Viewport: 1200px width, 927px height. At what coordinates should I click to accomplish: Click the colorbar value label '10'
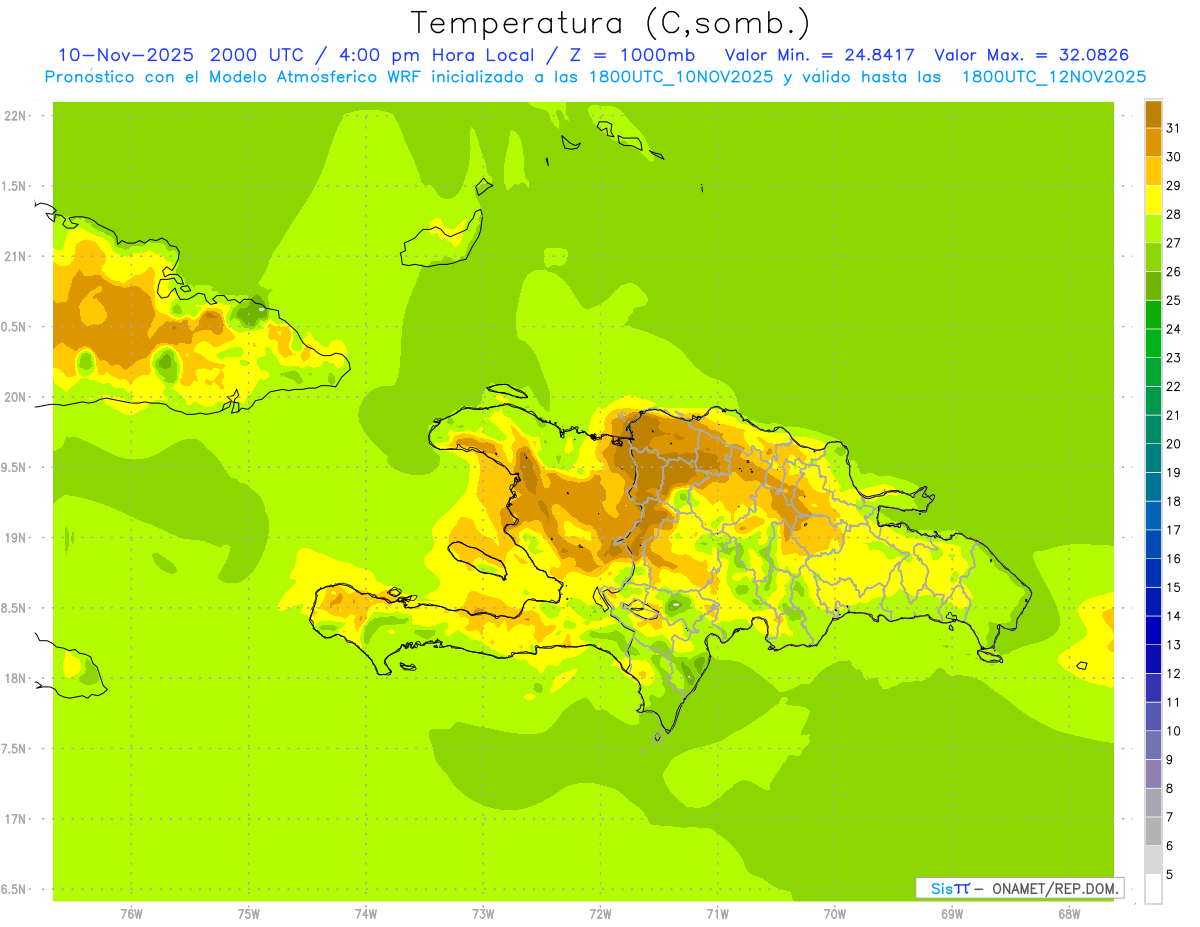click(1174, 731)
